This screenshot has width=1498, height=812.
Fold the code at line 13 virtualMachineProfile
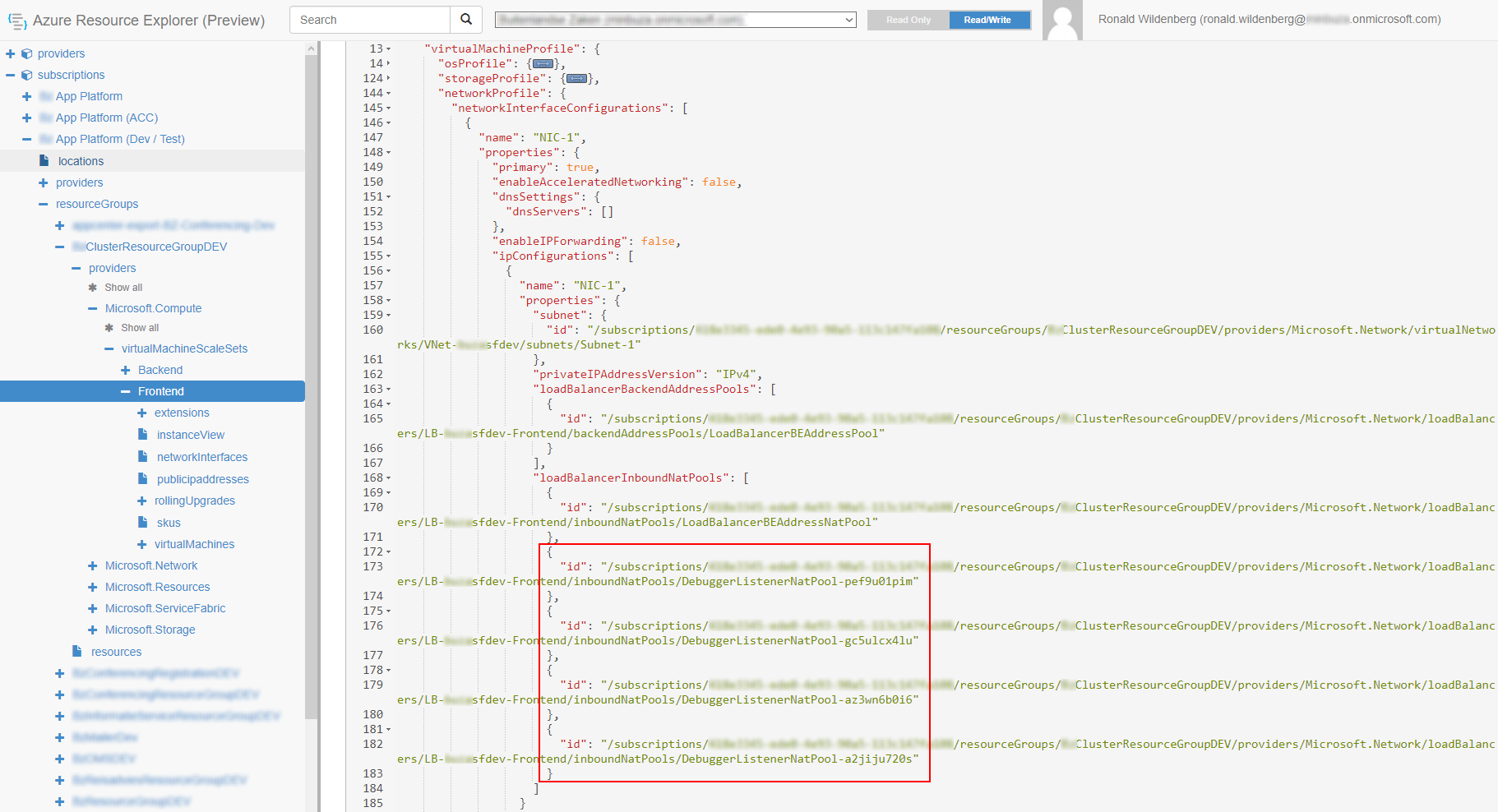click(389, 48)
